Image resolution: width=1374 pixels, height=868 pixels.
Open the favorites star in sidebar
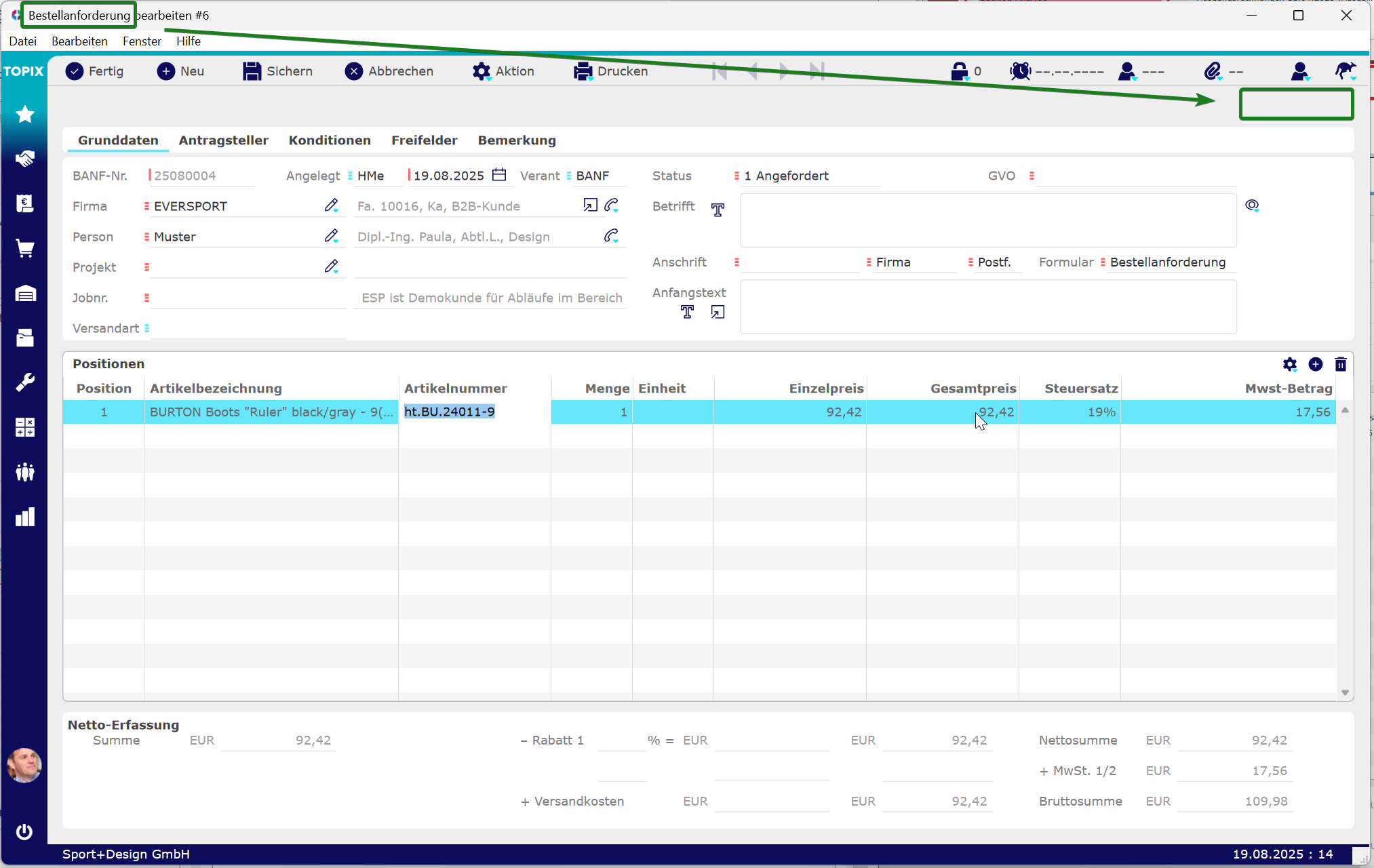pyautogui.click(x=25, y=114)
